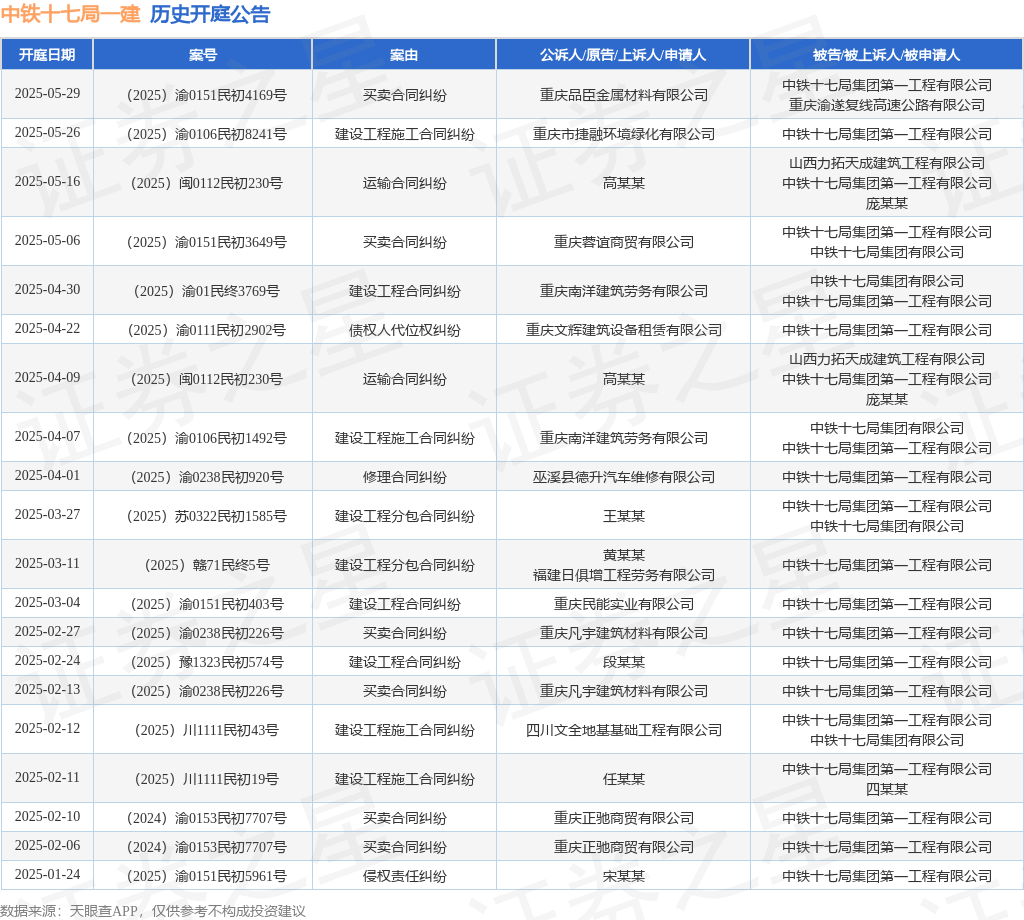
Task: Click plaintiff 段某某
Action: tap(624, 663)
